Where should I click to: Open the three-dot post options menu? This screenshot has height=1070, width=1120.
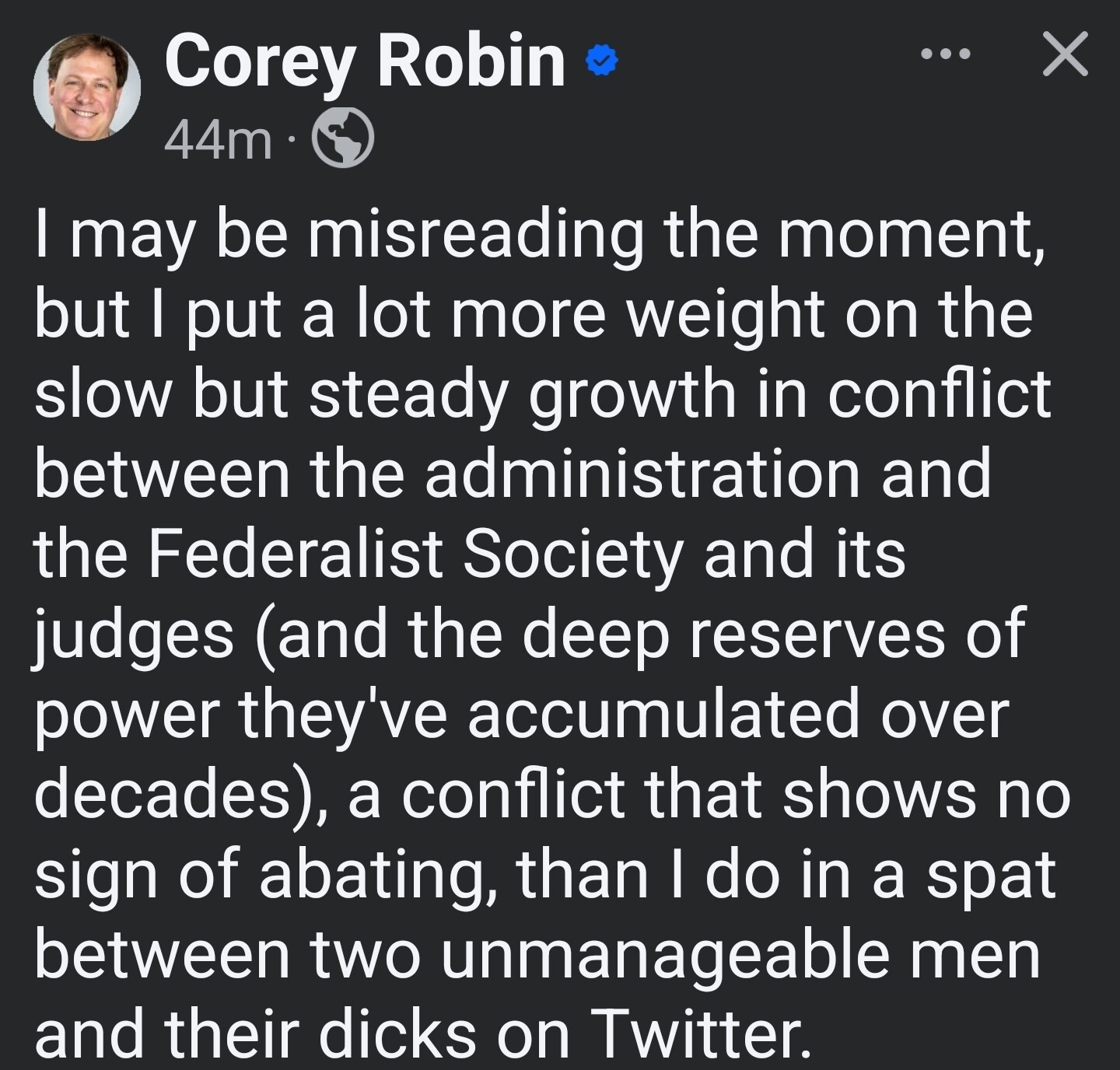945,54
